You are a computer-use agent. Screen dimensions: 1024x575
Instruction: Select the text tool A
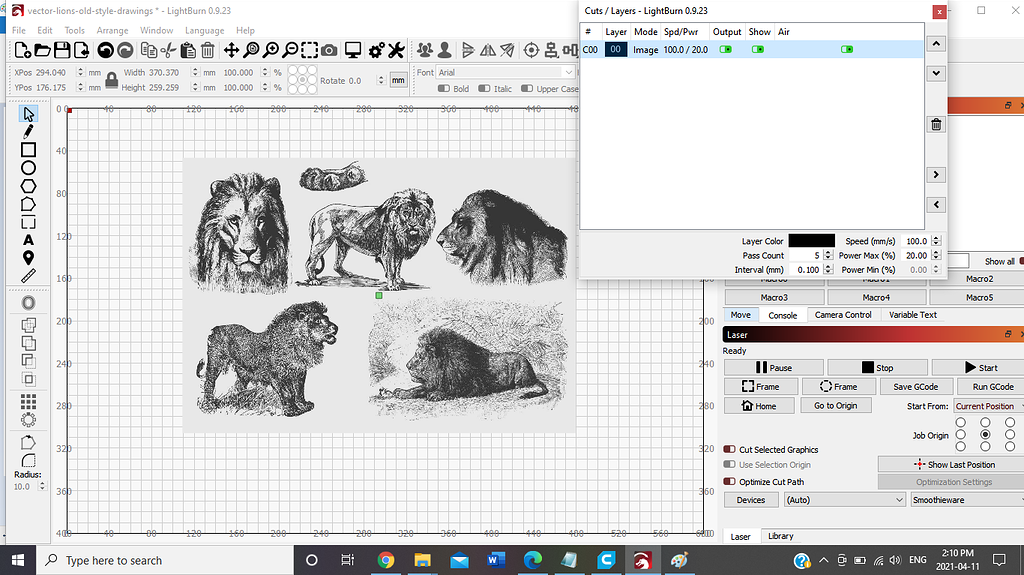[28, 240]
